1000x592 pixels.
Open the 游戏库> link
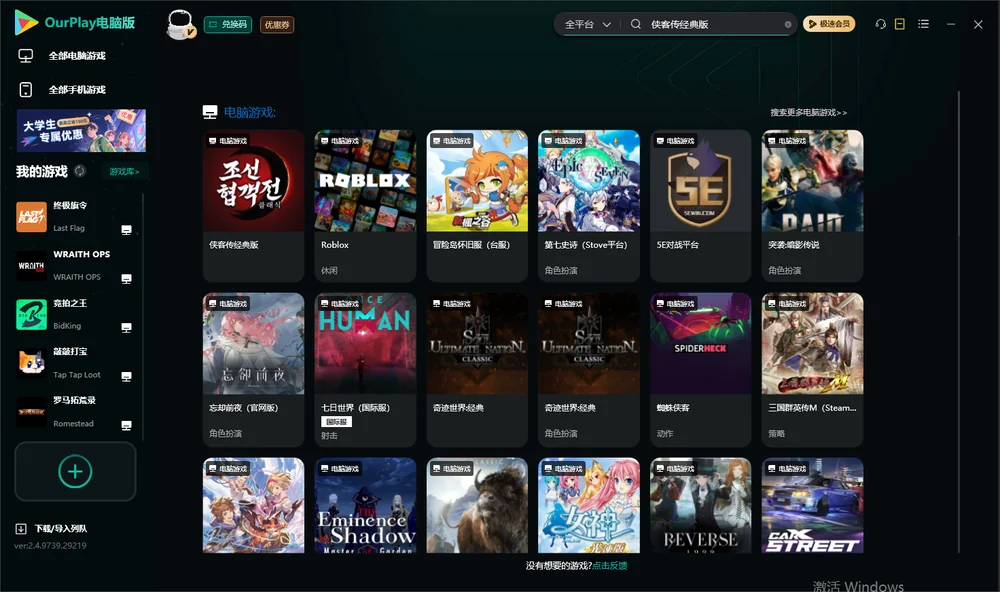pos(124,172)
